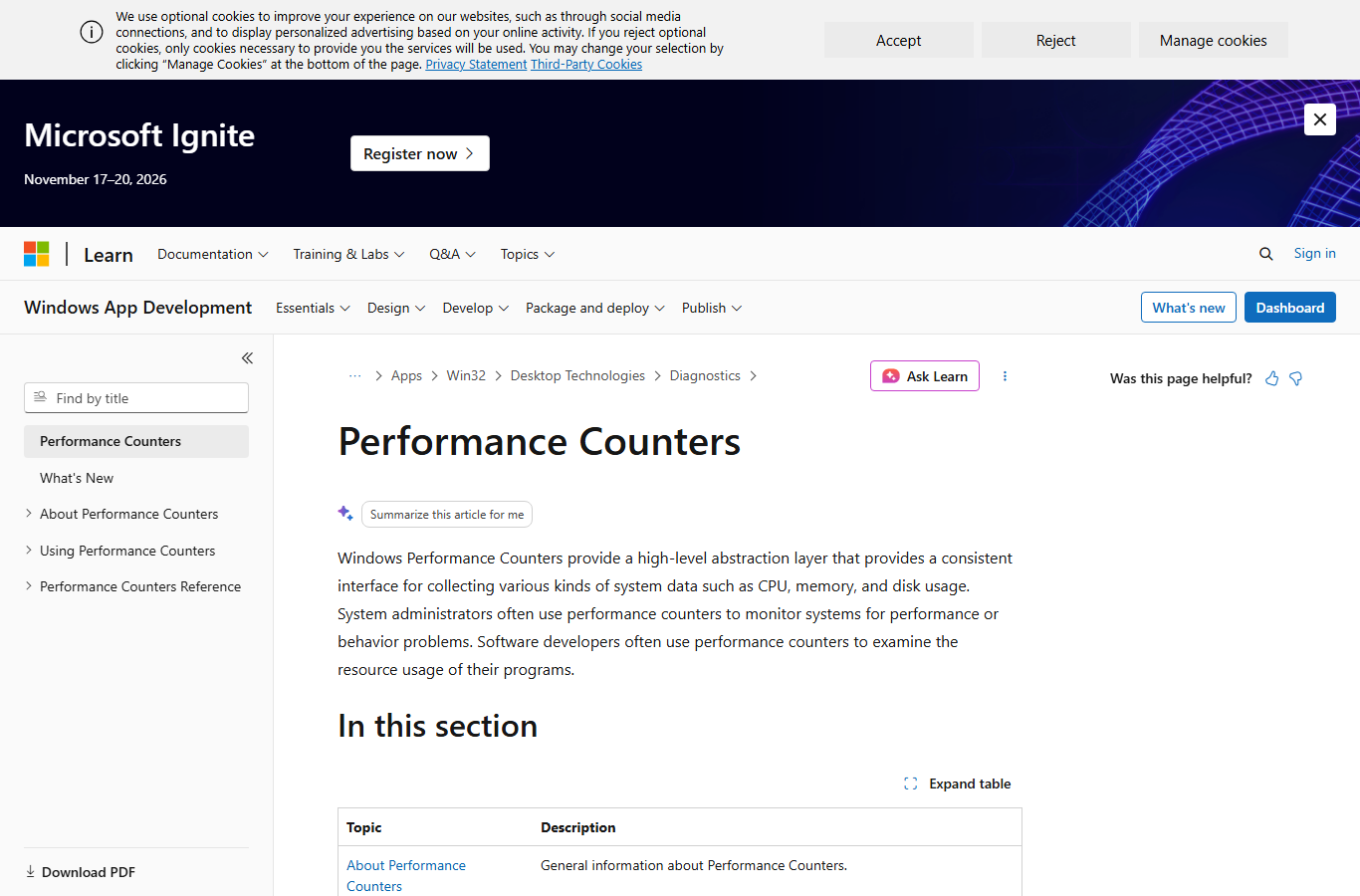Click the Expand table icon

coord(910,784)
